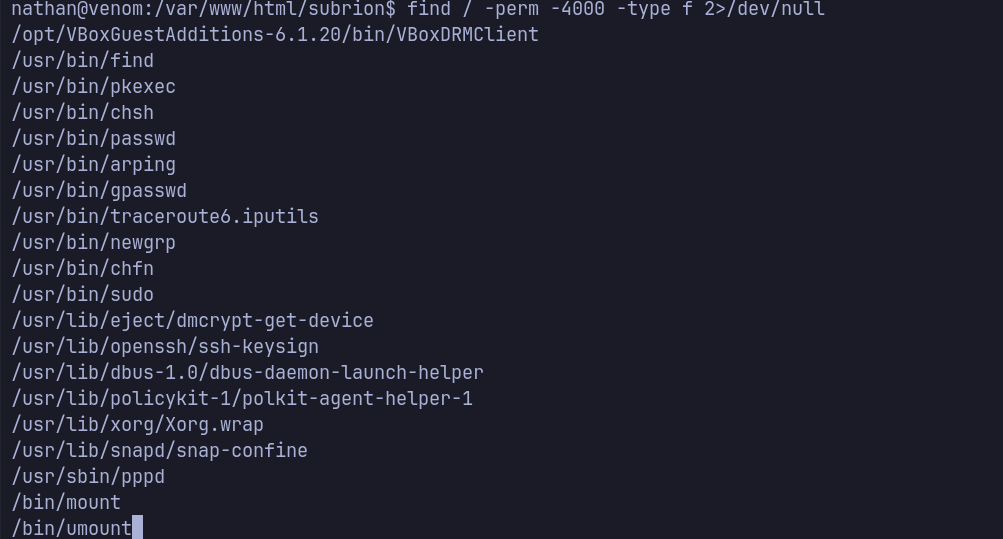Click the /usr/bin/gpasswd line
Image resolution: width=1003 pixels, height=539 pixels.
point(99,191)
